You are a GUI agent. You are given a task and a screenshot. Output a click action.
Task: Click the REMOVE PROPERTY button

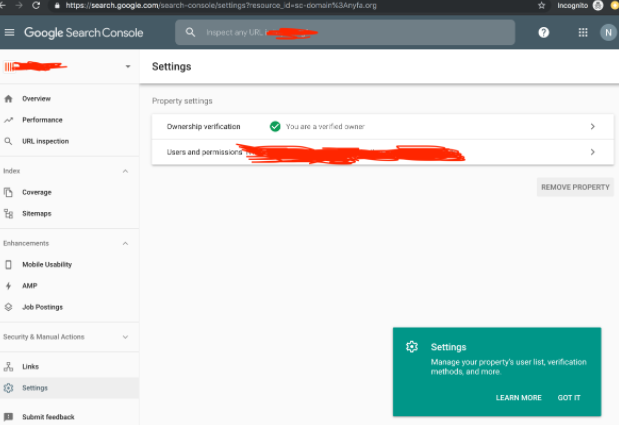pyautogui.click(x=575, y=187)
